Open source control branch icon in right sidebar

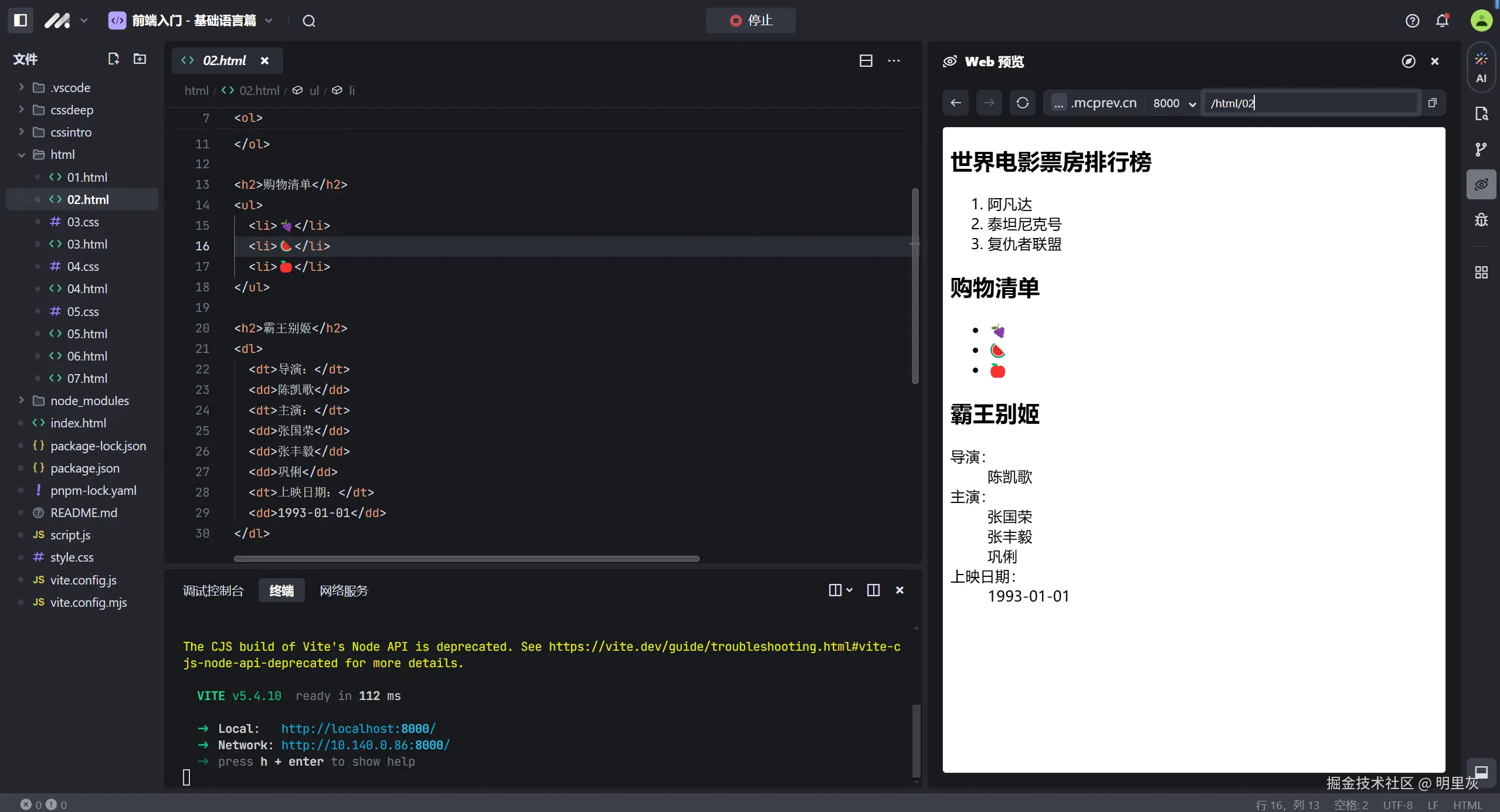tap(1481, 150)
